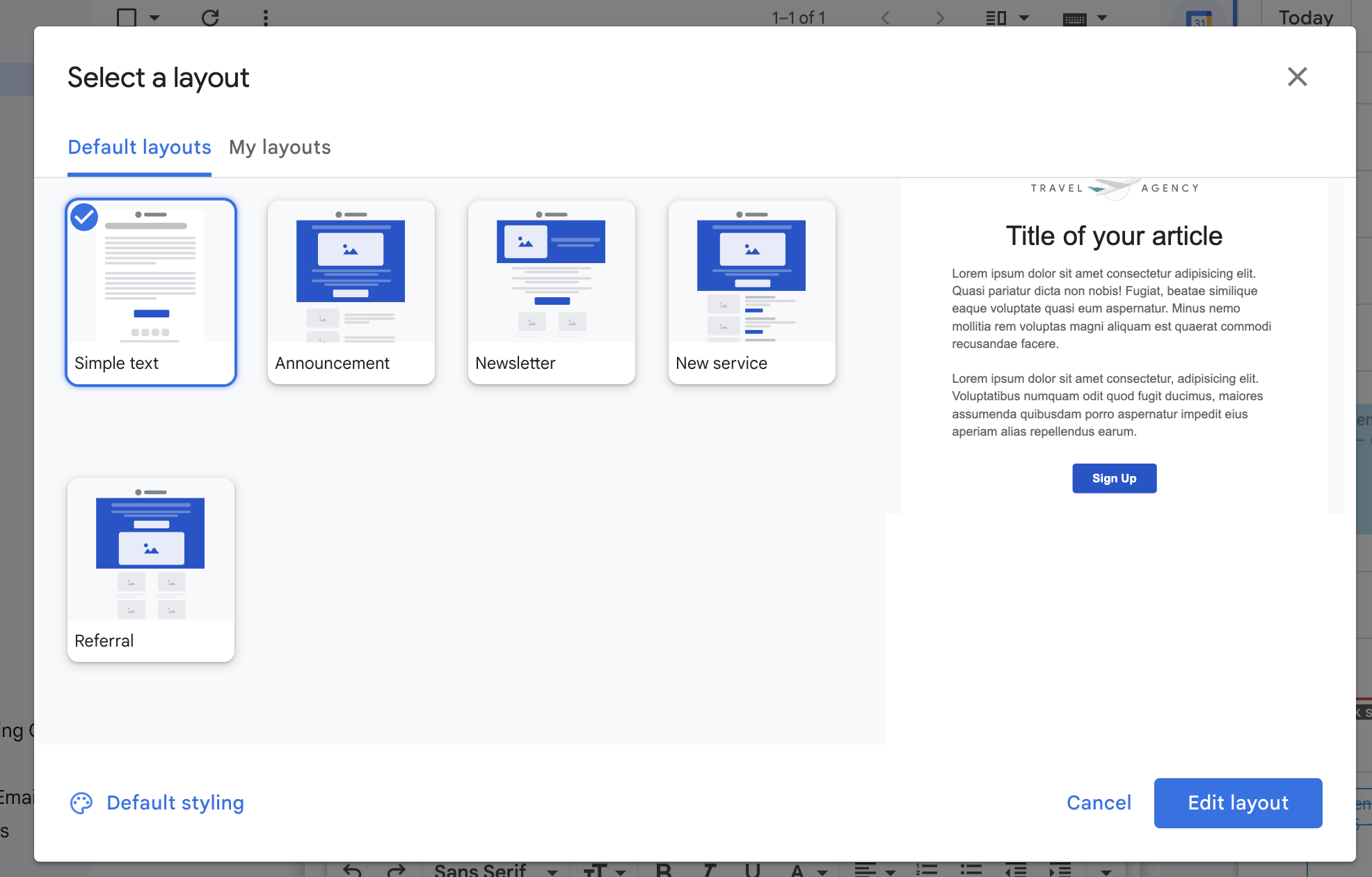Open the Default layouts tab

(139, 148)
